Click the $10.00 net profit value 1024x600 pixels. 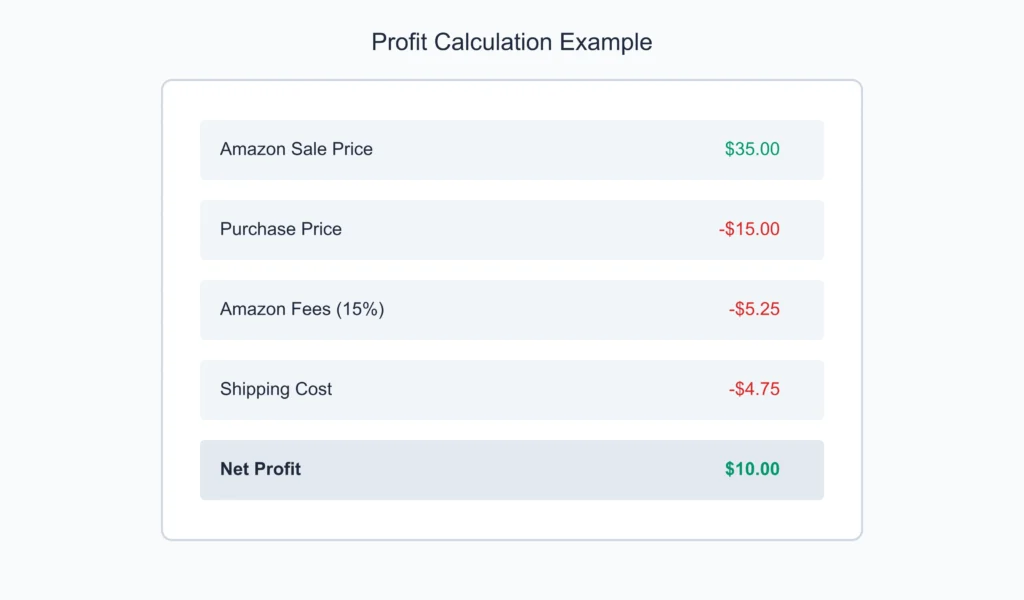pyautogui.click(x=752, y=469)
